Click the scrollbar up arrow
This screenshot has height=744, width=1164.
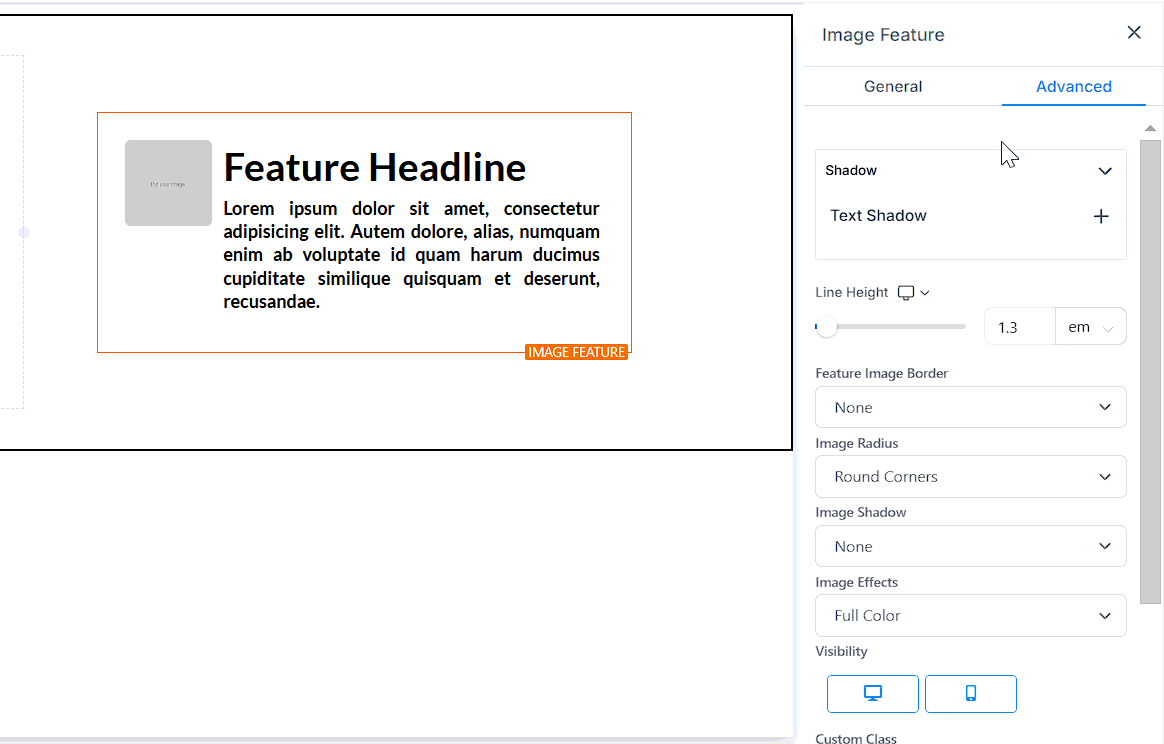[x=1150, y=128]
